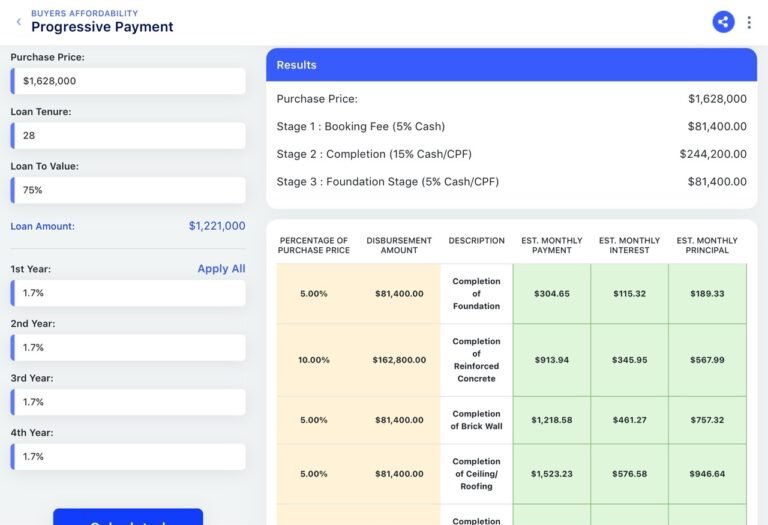Click the $244,200.00 Stage 2 amount

point(713,154)
